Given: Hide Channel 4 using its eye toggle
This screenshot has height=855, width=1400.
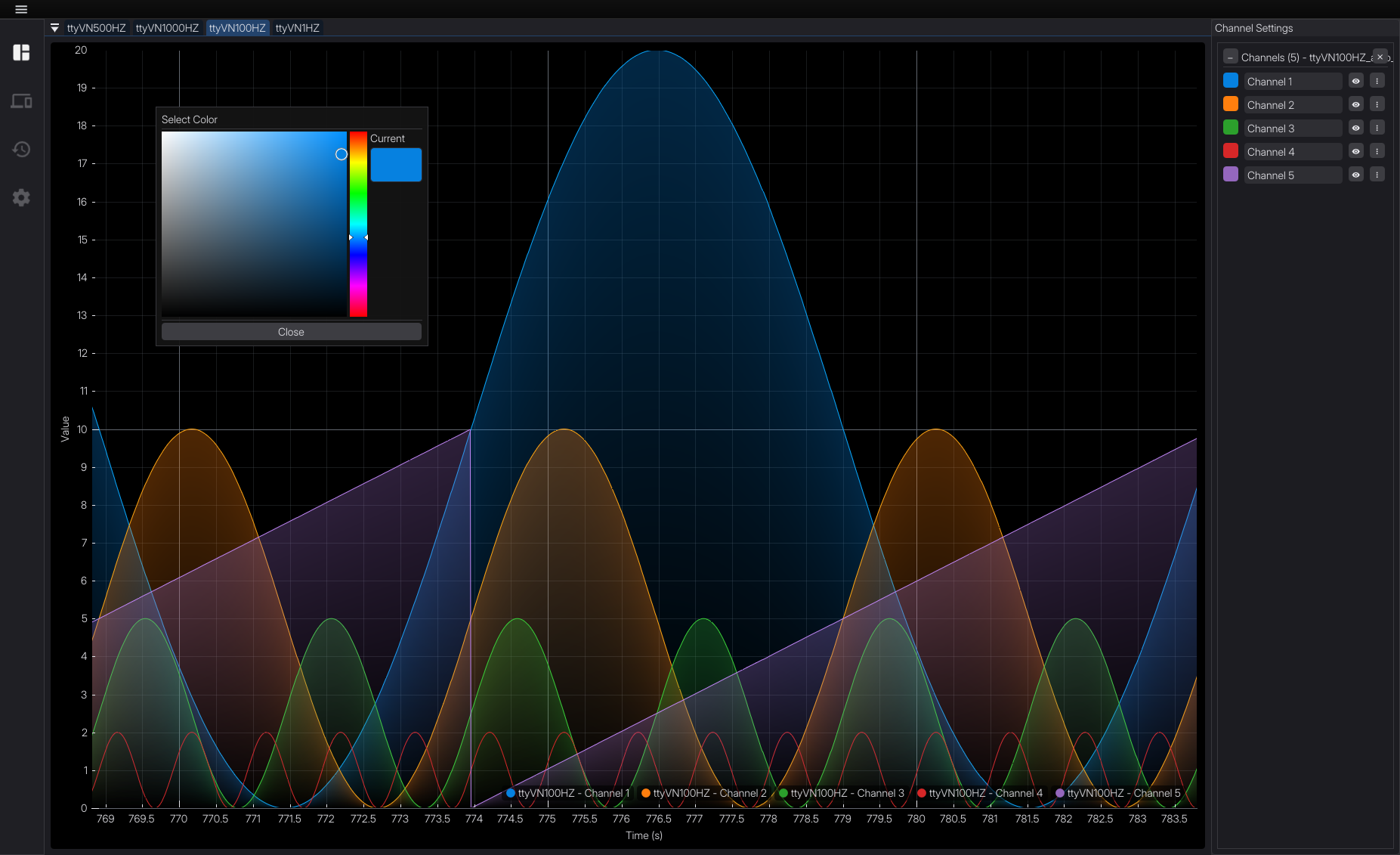Looking at the screenshot, I should coord(1355,151).
